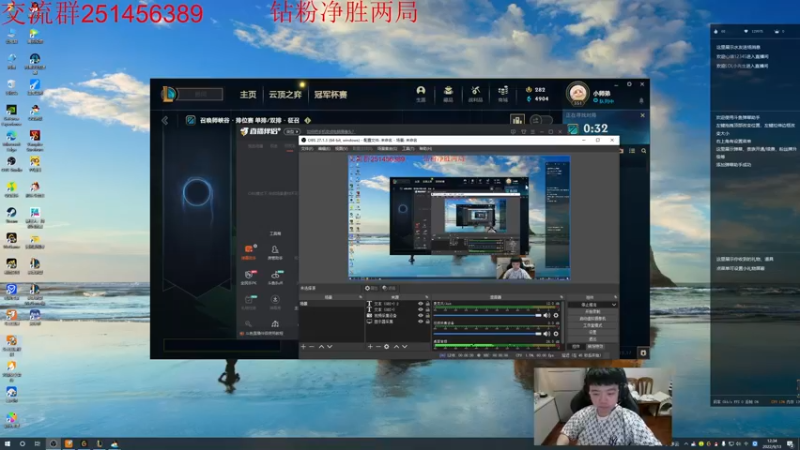Remove the selected source with minus button
This screenshot has width=800, height=450.
[378, 346]
